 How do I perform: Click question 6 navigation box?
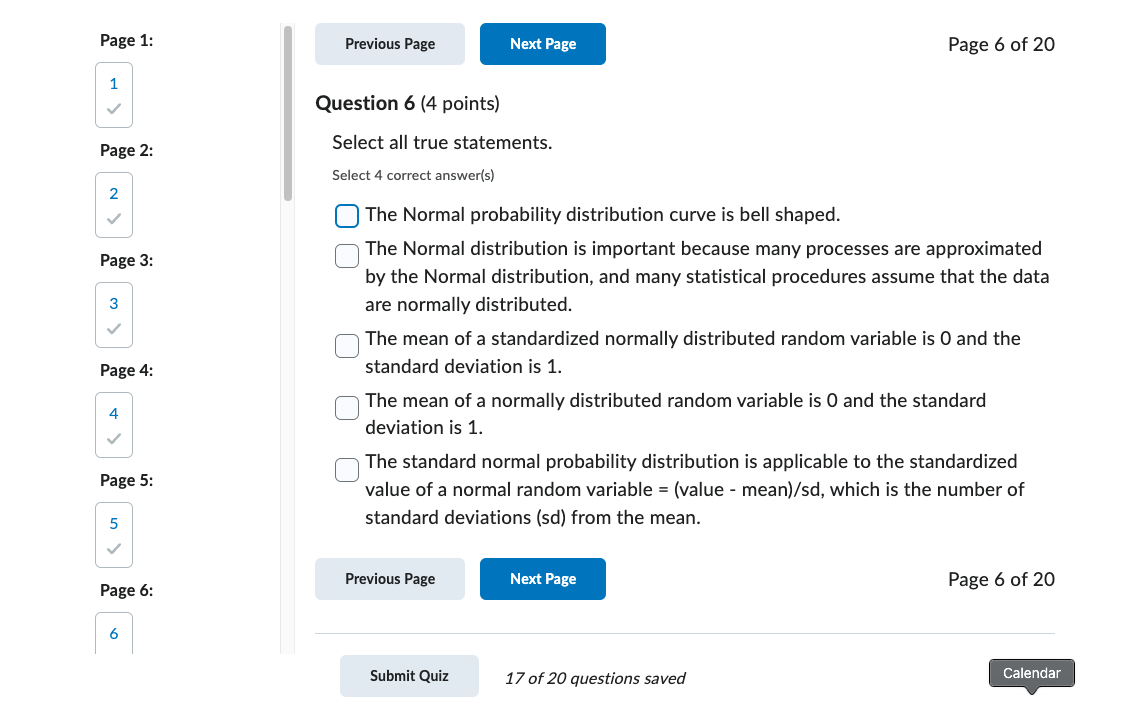pyautogui.click(x=114, y=634)
